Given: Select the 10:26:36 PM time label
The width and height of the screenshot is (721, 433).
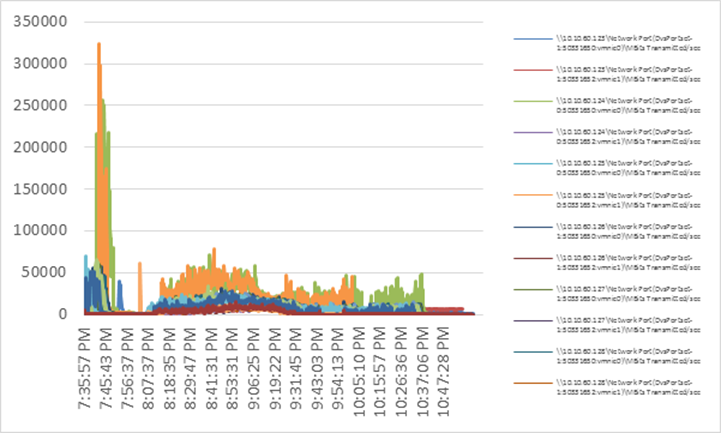Looking at the screenshot, I should tap(402, 372).
